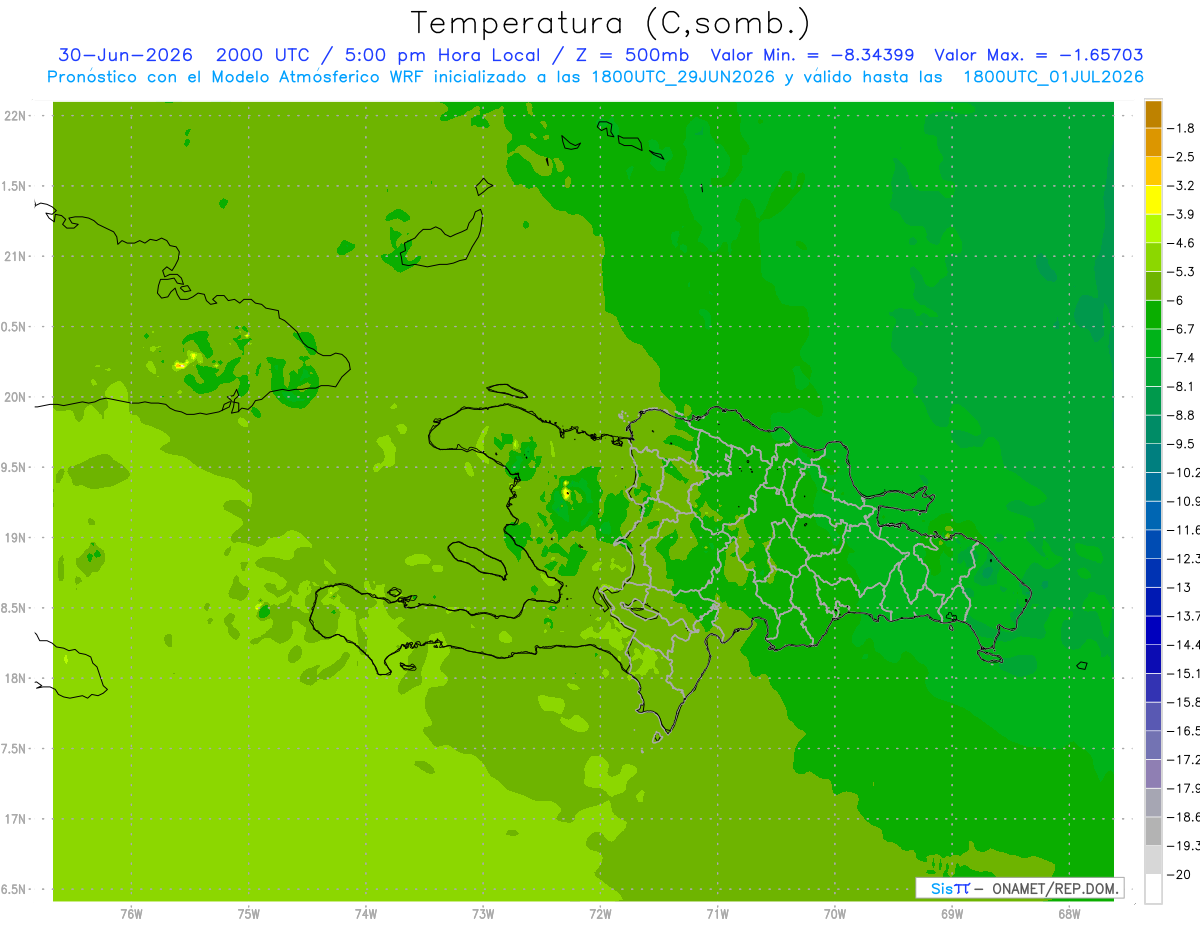The height and width of the screenshot is (927, 1200).
Task: Click the "21N" latitude axis label
Action: click(x=16, y=257)
